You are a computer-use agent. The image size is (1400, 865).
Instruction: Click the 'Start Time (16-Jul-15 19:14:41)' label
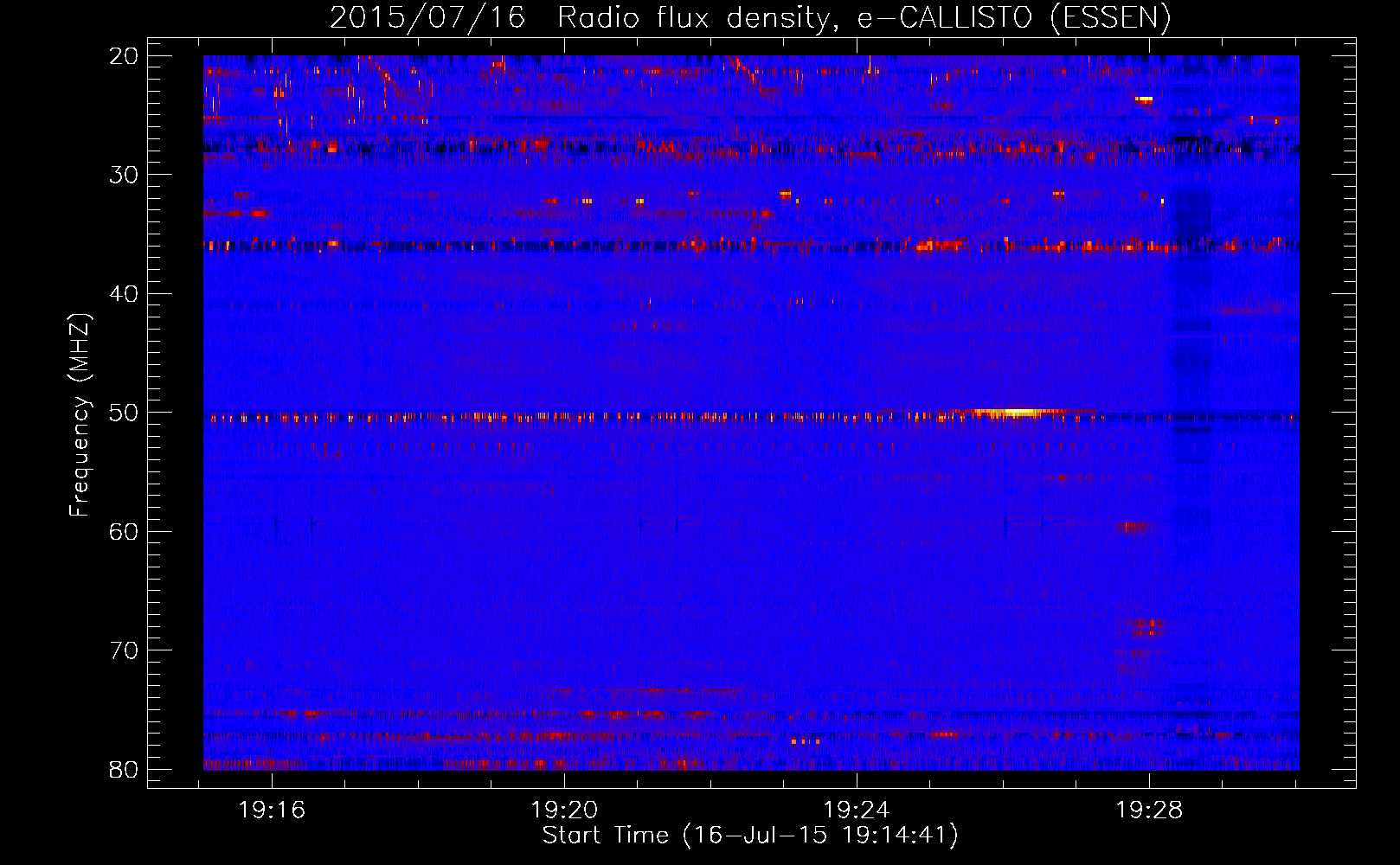point(750,836)
